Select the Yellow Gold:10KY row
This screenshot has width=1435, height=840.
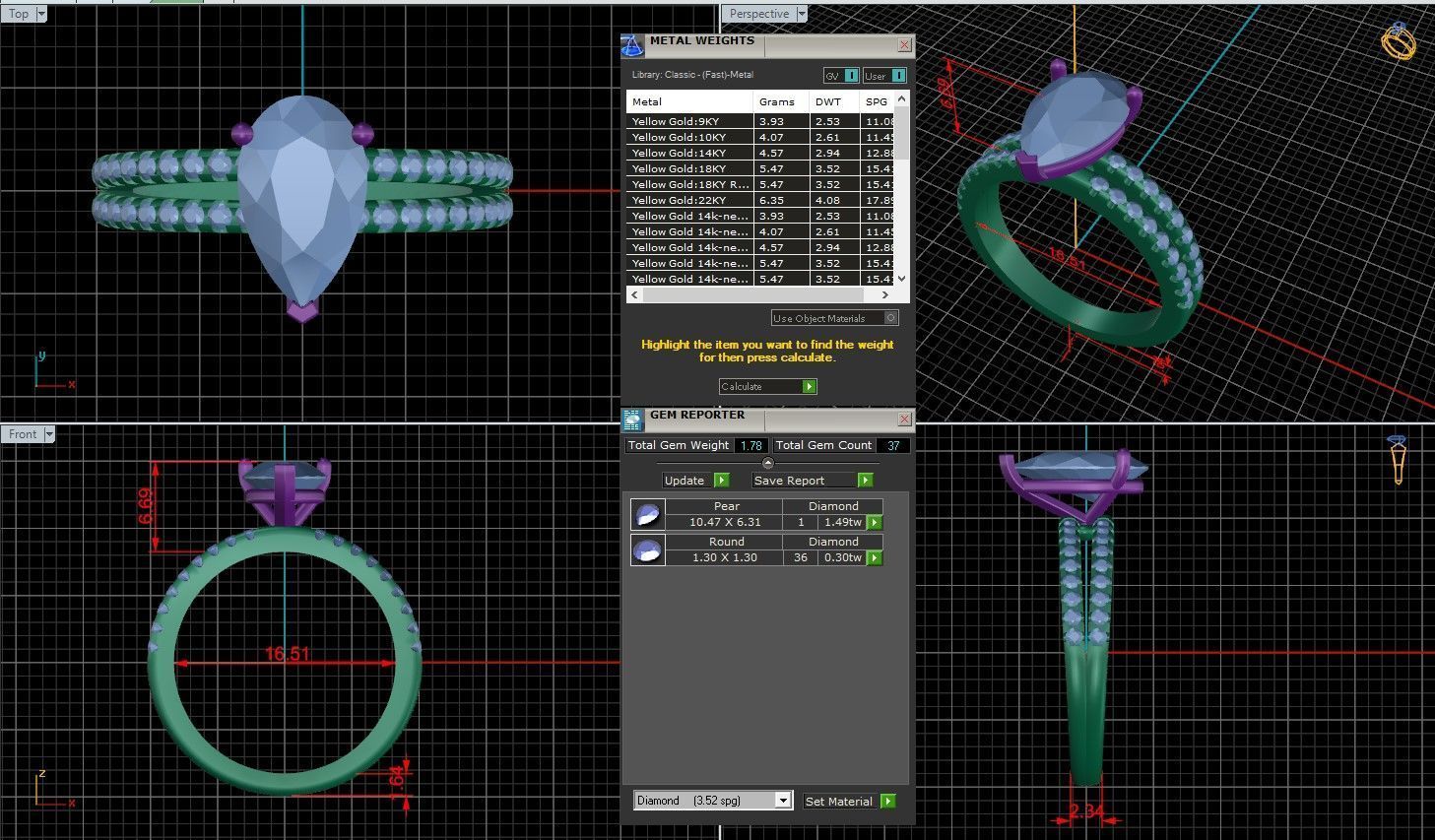760,138
